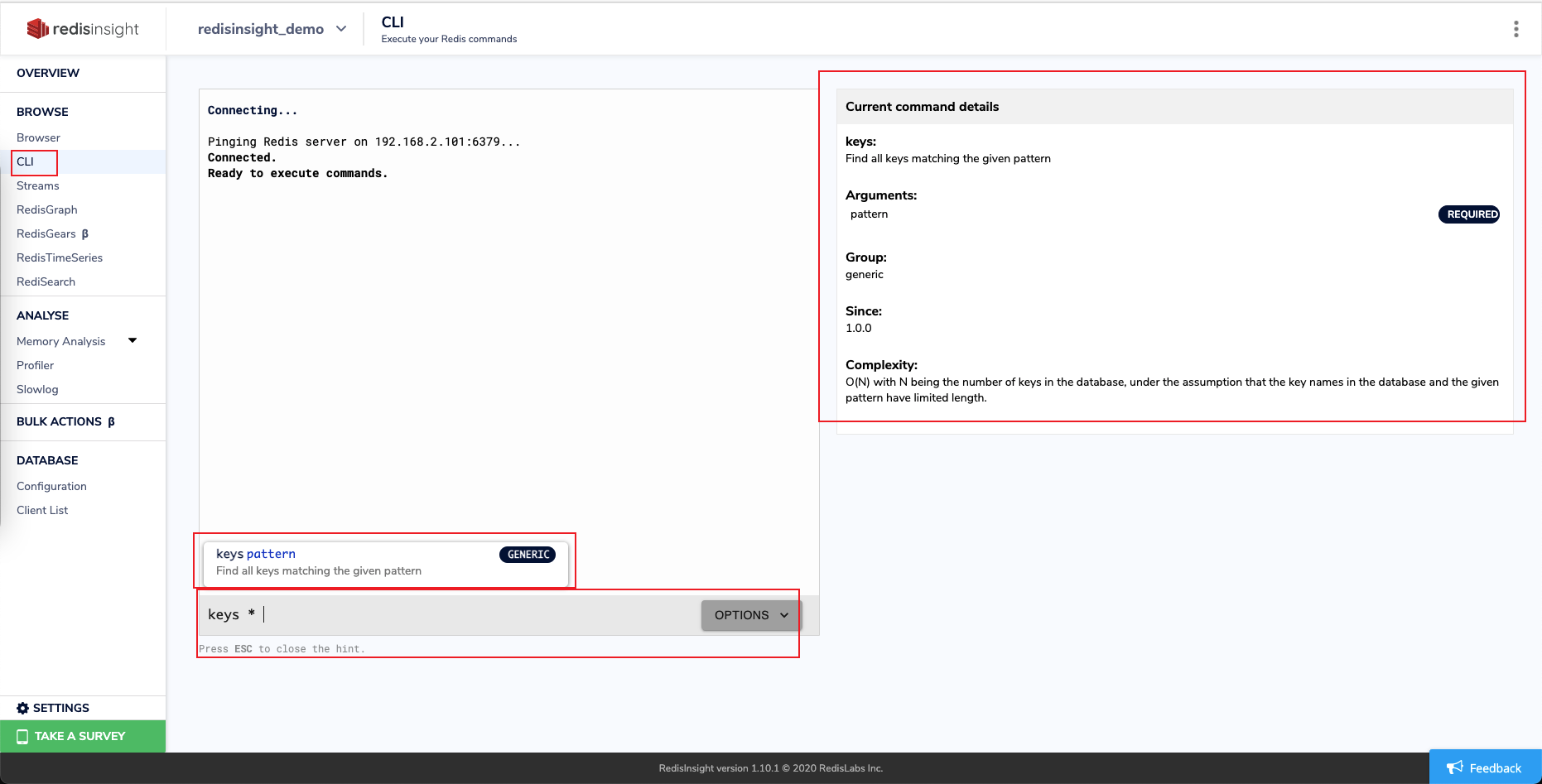Click the Feedback button
The width and height of the screenshot is (1542, 784).
[x=1486, y=767]
